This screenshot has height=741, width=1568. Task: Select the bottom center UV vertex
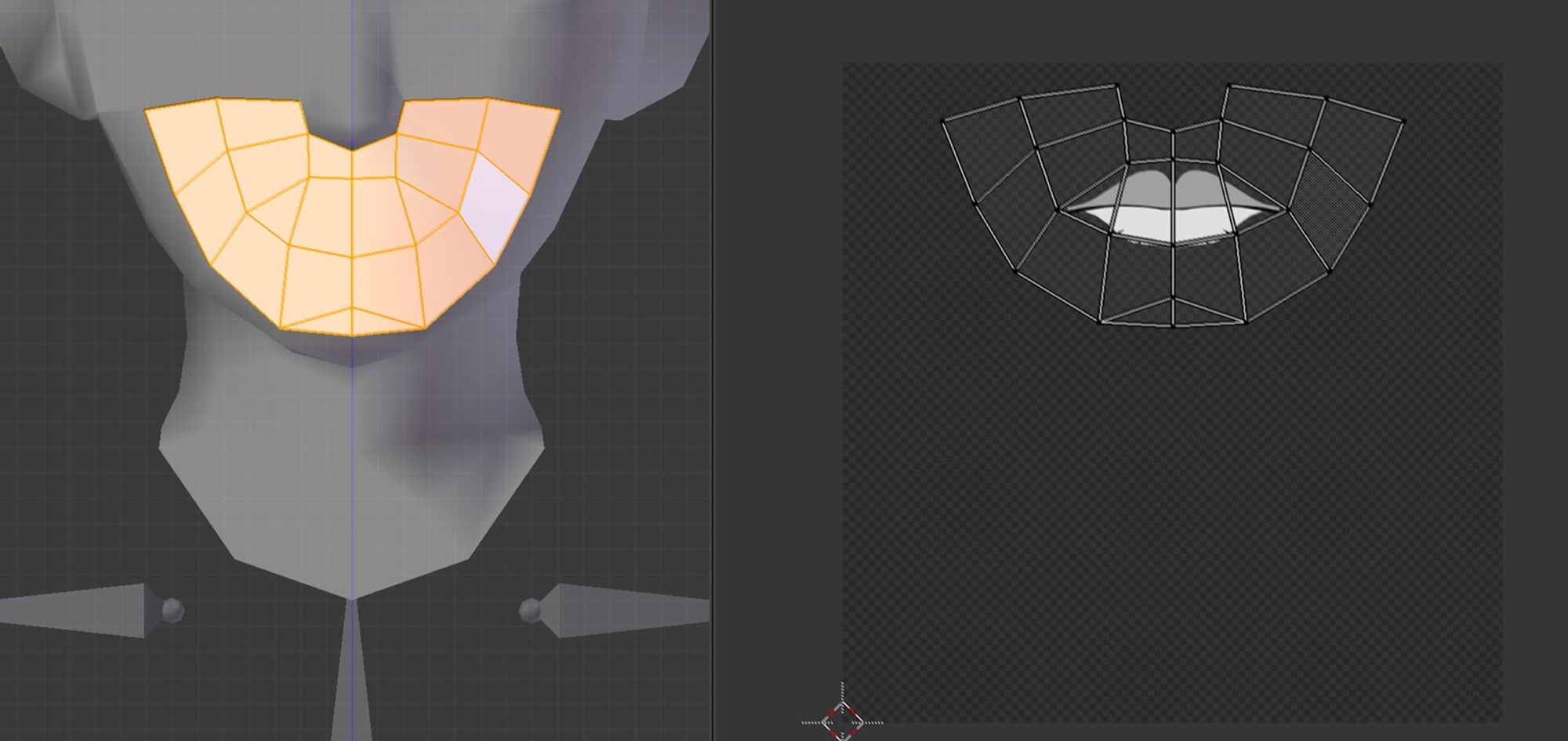coord(1173,325)
